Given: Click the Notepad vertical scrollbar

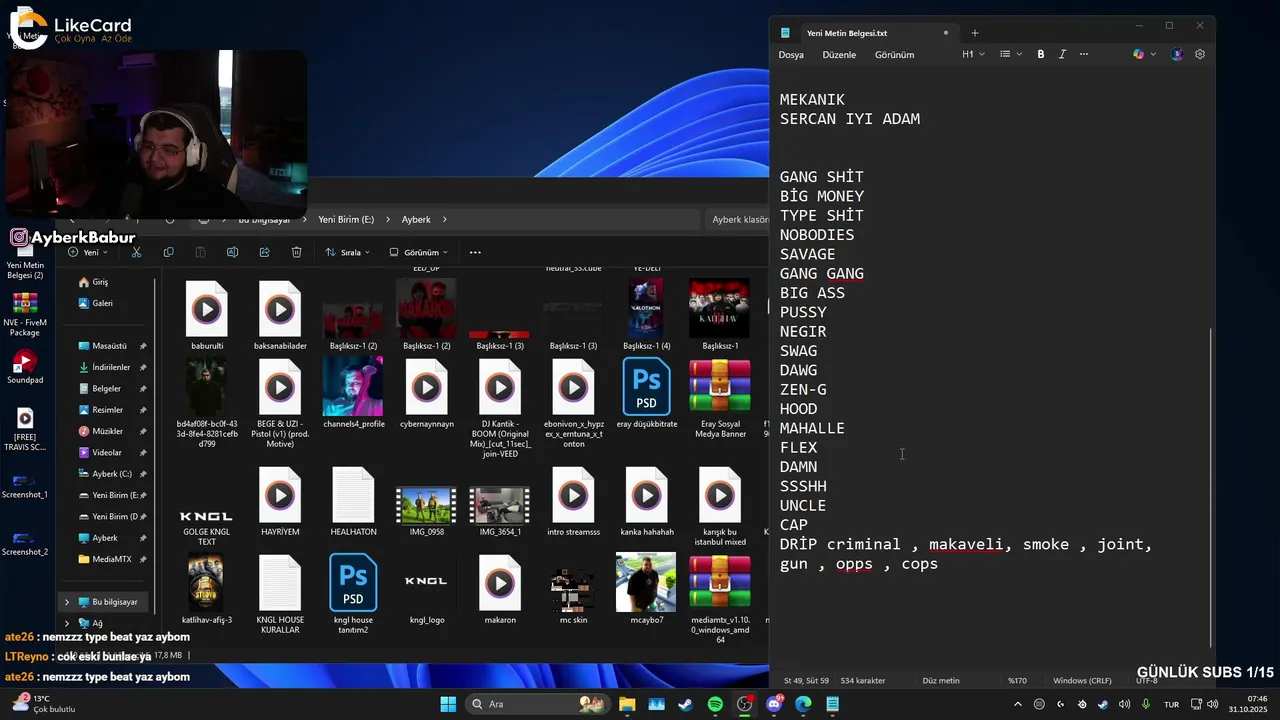Looking at the screenshot, I should [1210, 490].
